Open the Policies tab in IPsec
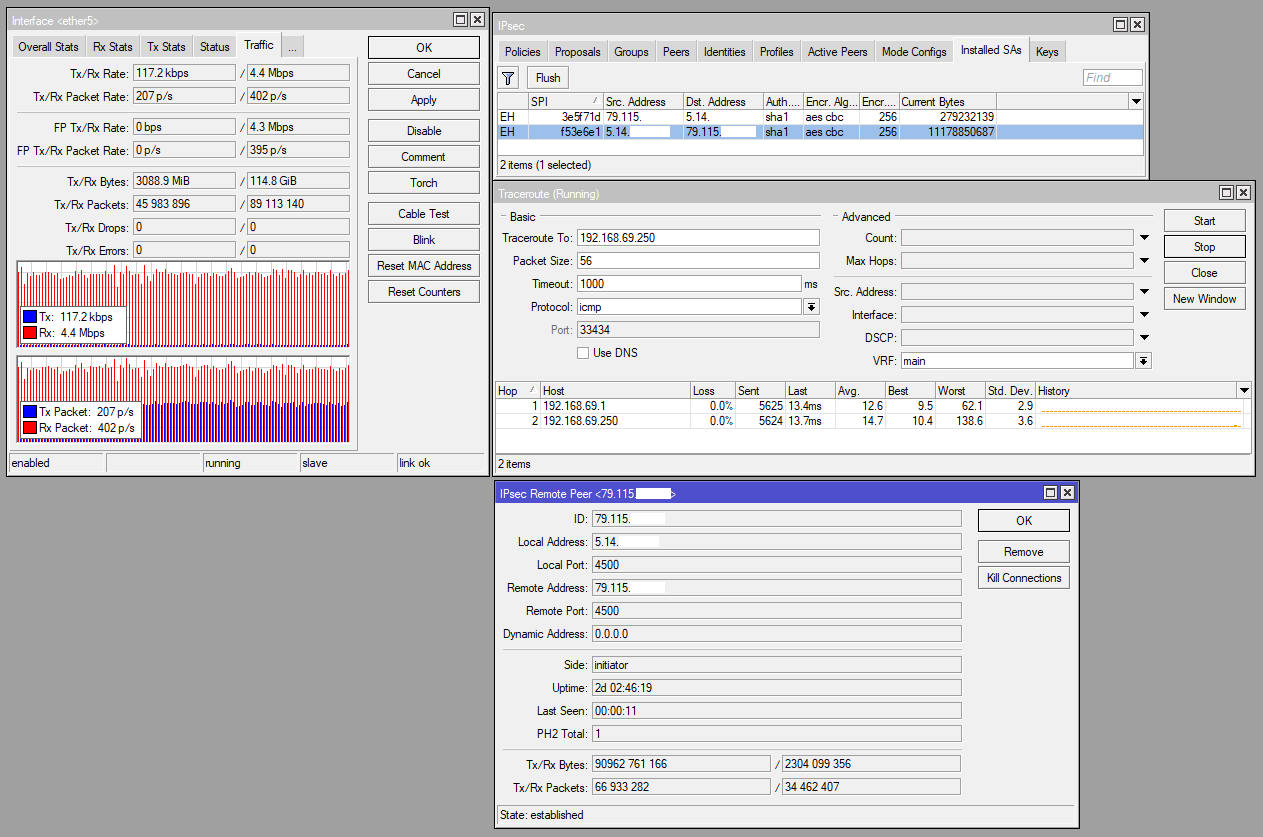The image size is (1263, 837). point(522,52)
